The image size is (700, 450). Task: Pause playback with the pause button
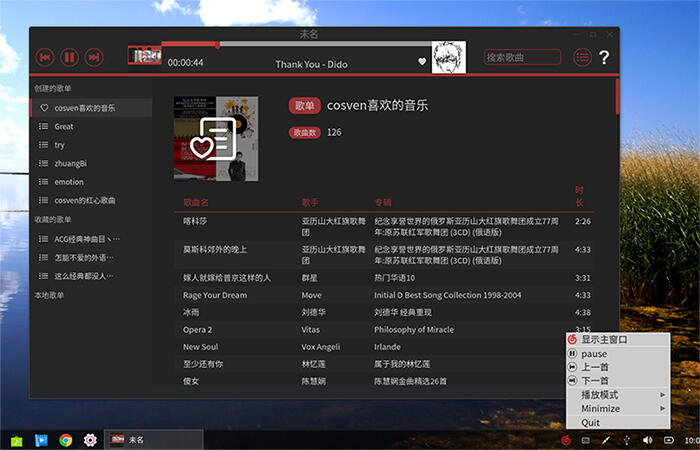(x=69, y=57)
